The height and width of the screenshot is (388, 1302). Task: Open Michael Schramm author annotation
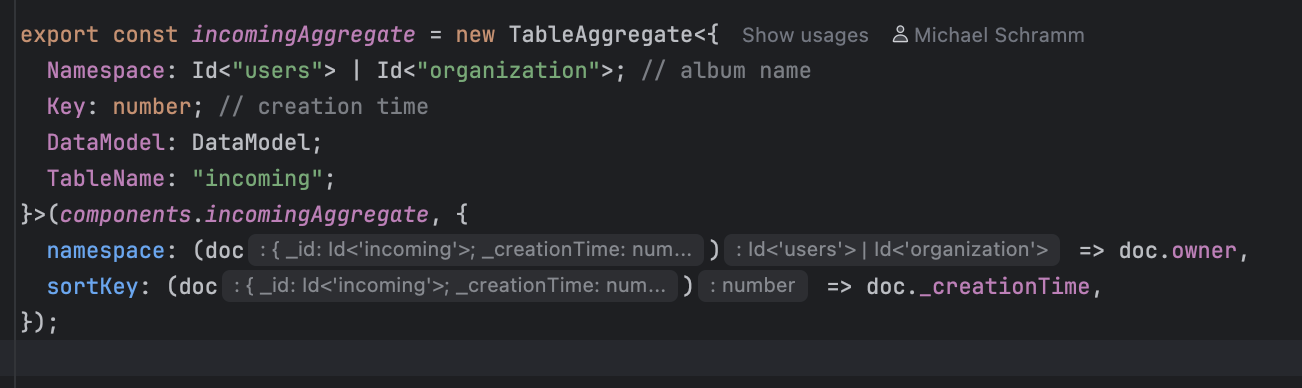tap(998, 35)
